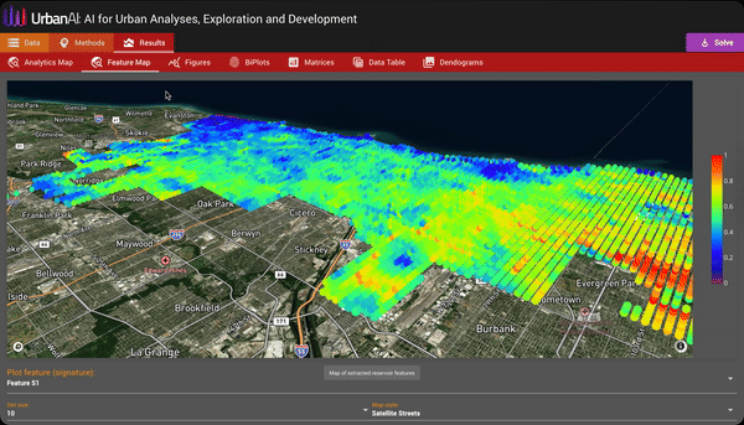Viewport: 744px width, 425px height.
Task: Click the 'La Grange' map label
Action: pyautogui.click(x=155, y=352)
